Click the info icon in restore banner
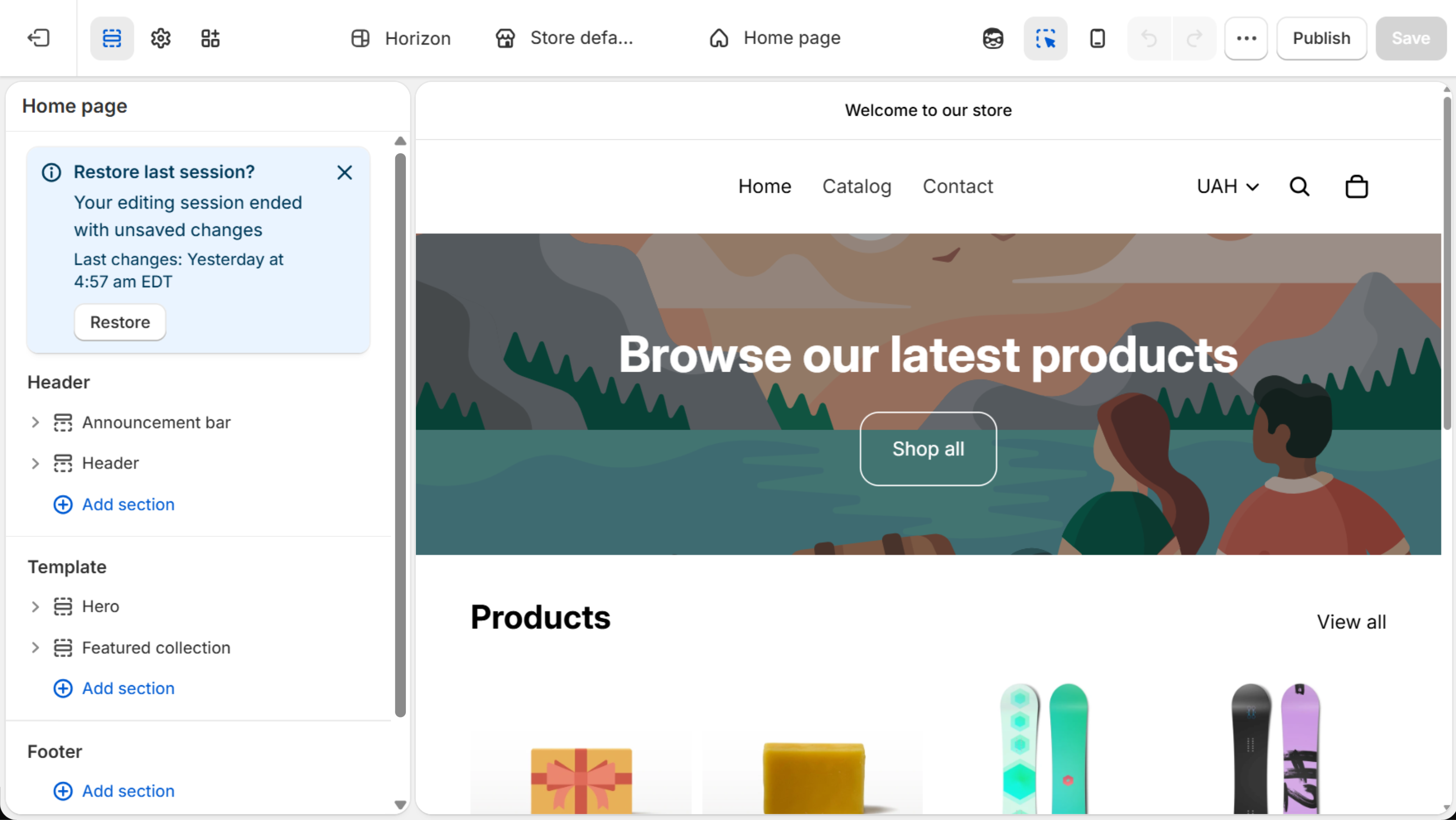Image resolution: width=1456 pixels, height=820 pixels. point(51,172)
